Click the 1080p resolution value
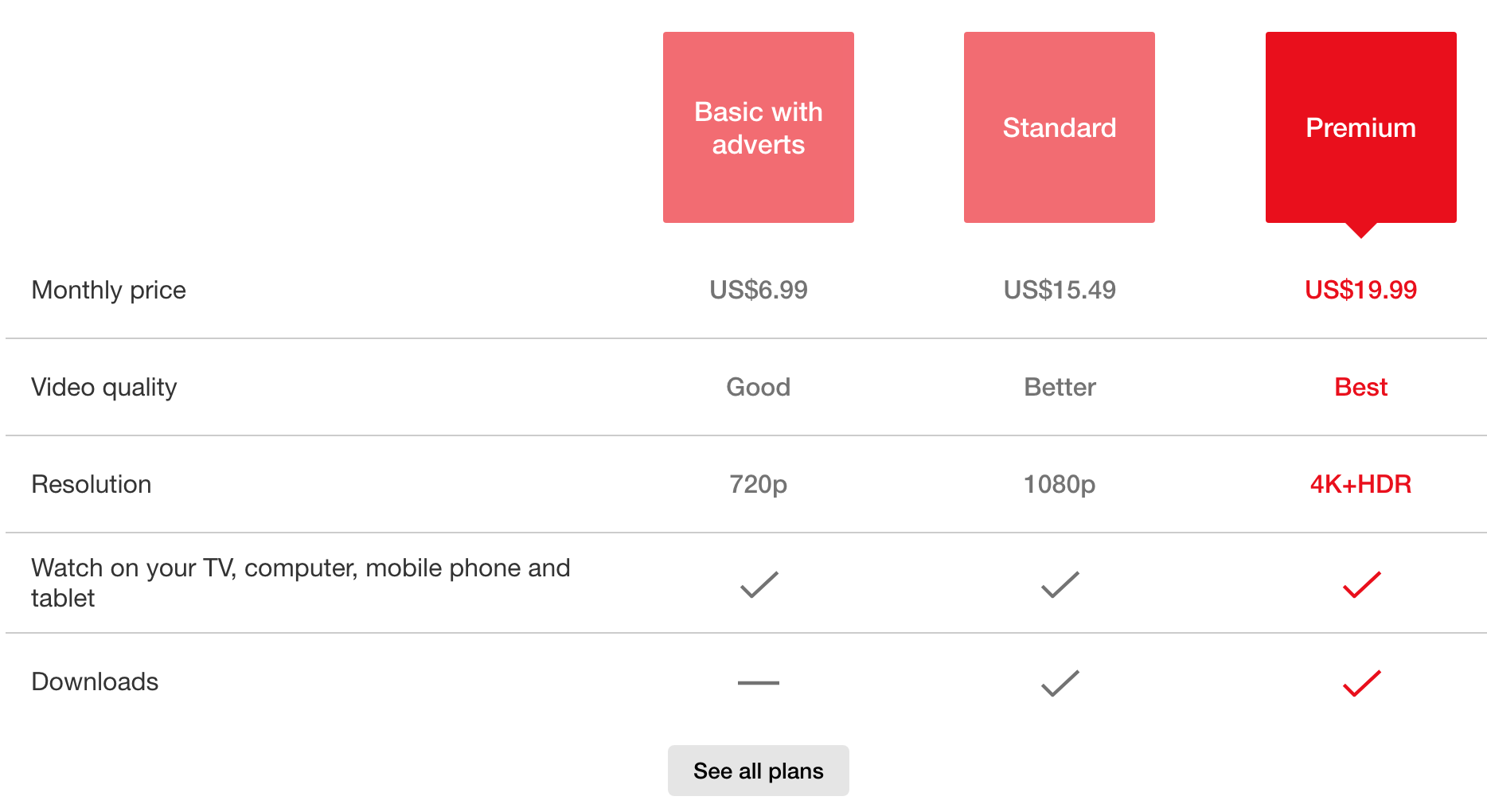 (1059, 484)
